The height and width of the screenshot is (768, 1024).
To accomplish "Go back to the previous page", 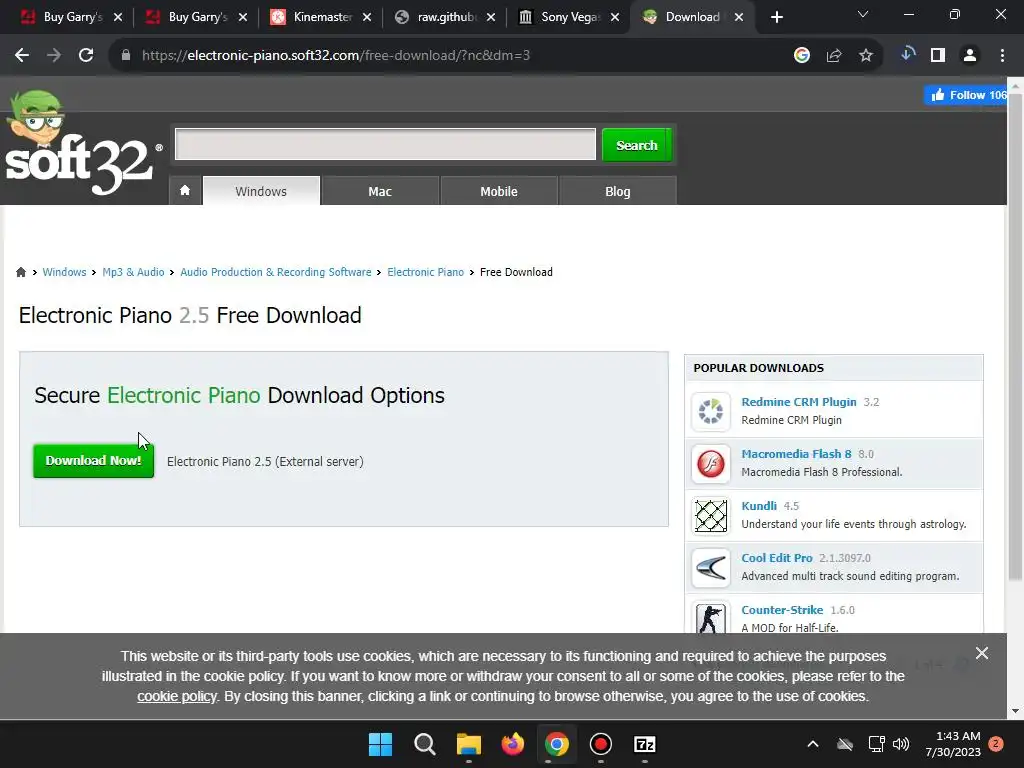I will click(x=22, y=56).
